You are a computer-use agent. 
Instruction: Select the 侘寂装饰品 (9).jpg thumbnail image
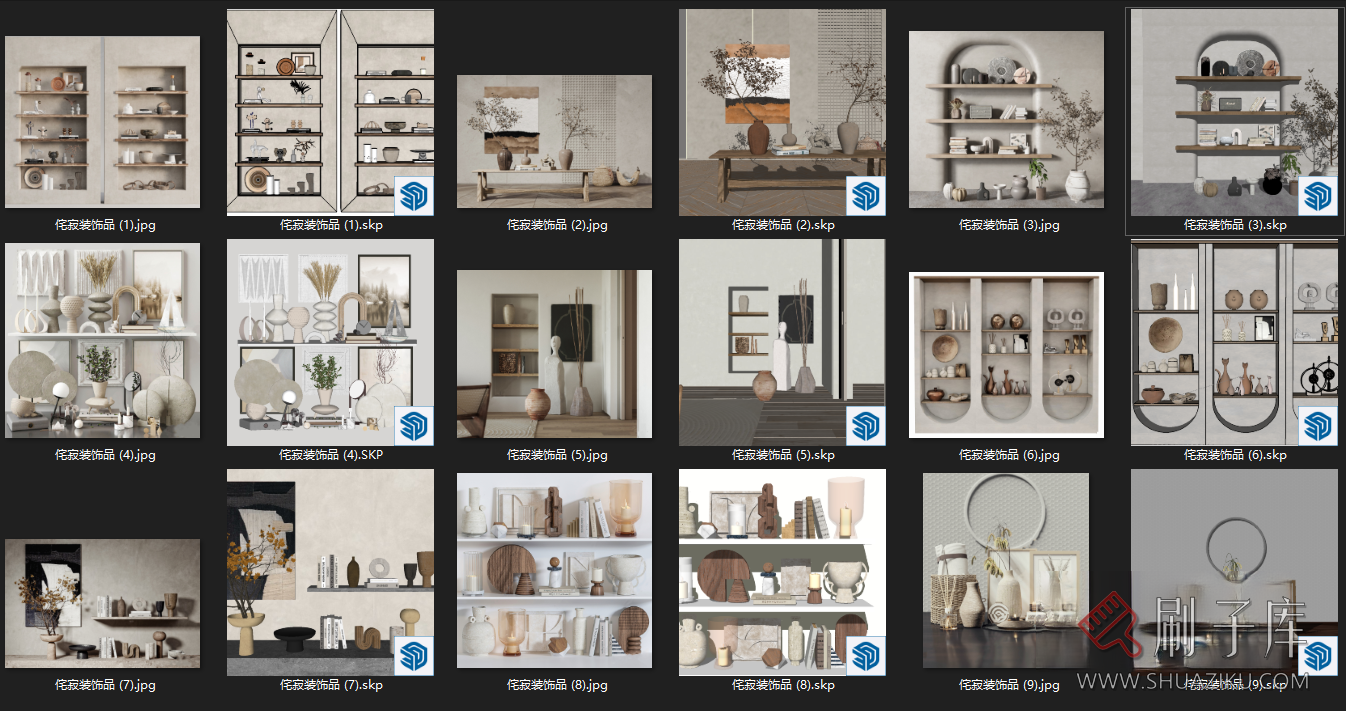click(x=1006, y=571)
